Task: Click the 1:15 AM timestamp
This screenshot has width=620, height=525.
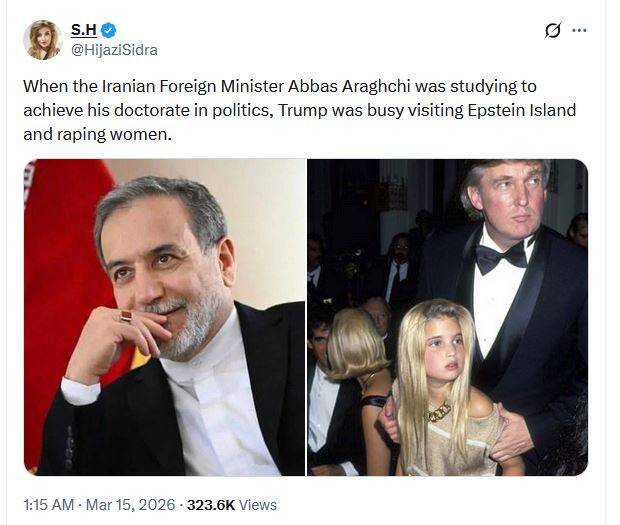Action: pos(49,505)
